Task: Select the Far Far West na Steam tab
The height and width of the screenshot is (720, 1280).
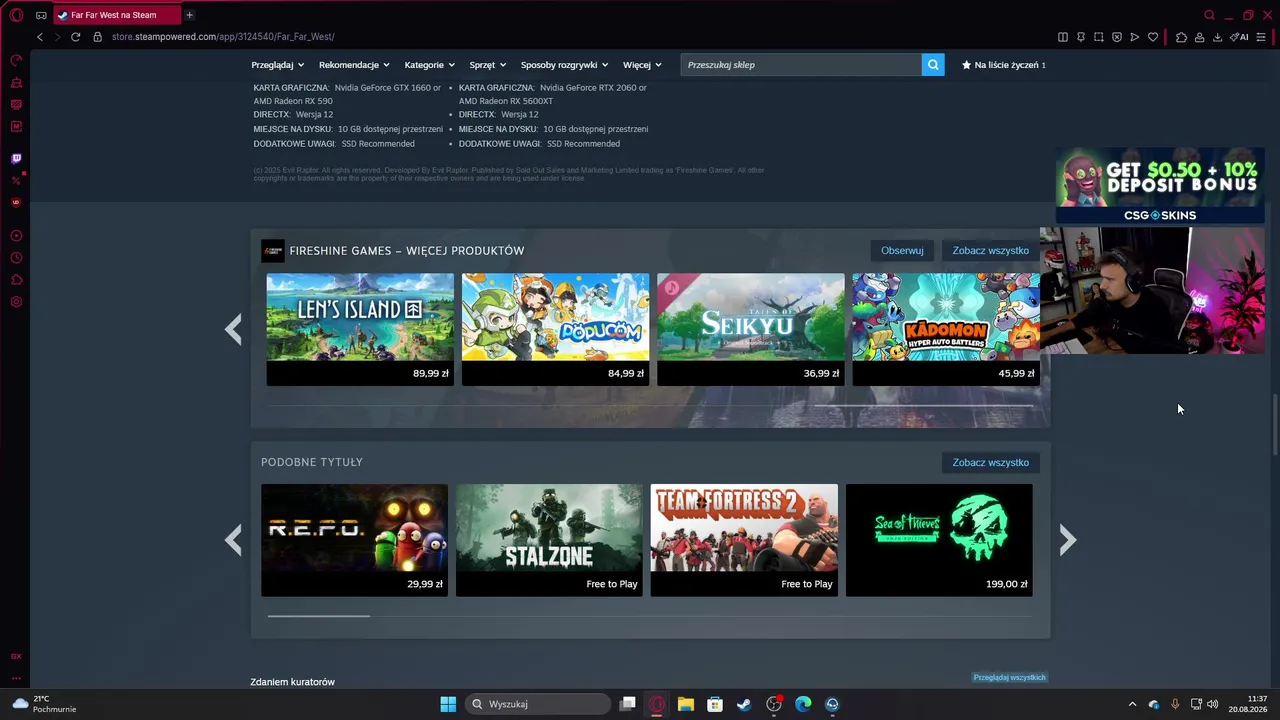Action: point(117,15)
